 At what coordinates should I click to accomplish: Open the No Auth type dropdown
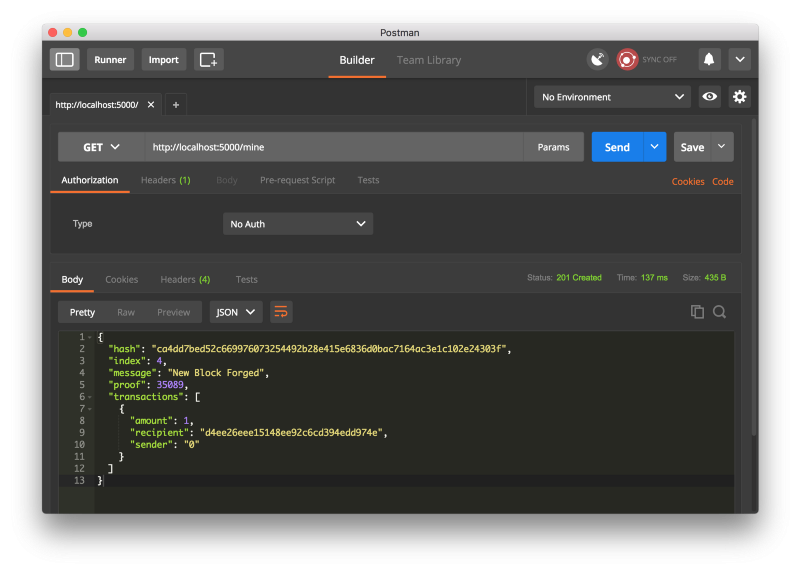click(x=298, y=224)
